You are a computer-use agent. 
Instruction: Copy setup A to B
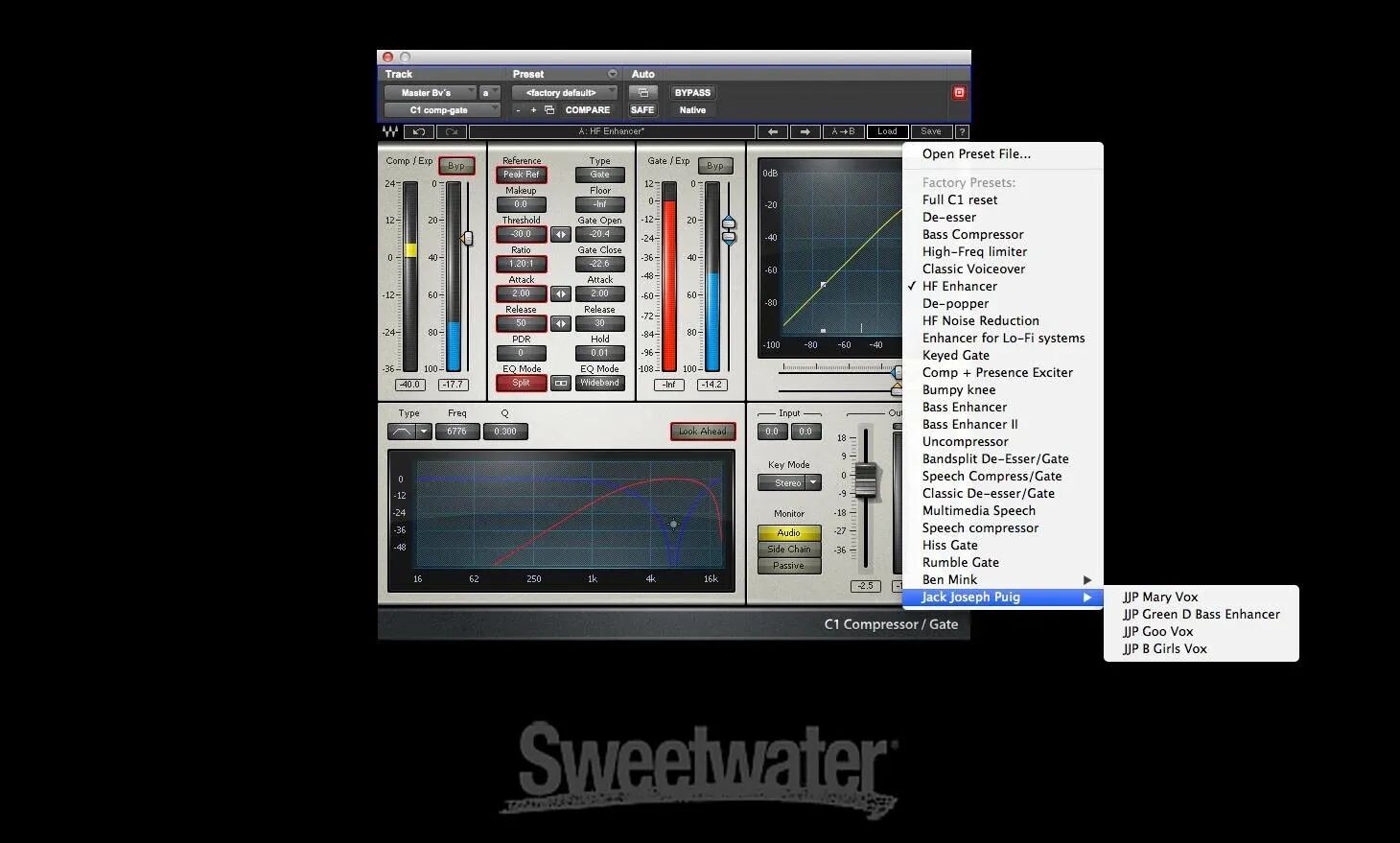pos(843,131)
